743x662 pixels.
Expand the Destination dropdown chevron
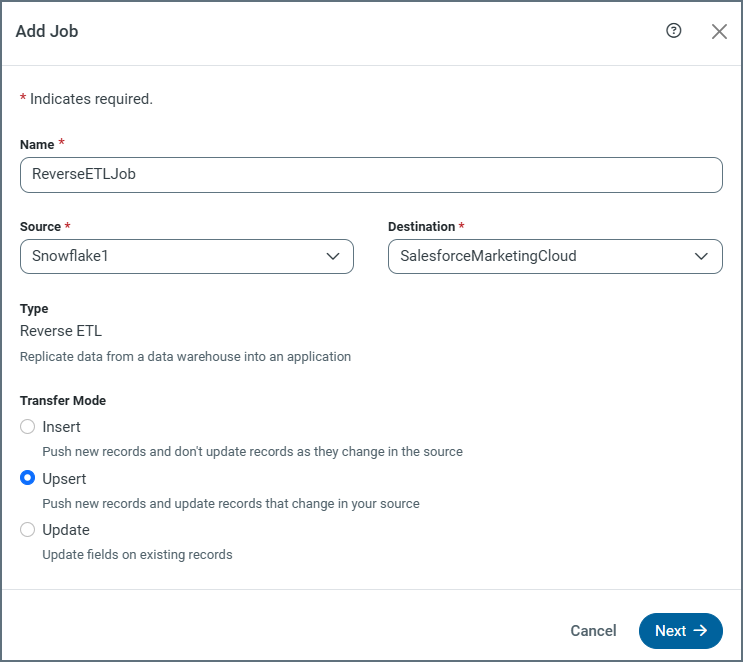pos(702,256)
